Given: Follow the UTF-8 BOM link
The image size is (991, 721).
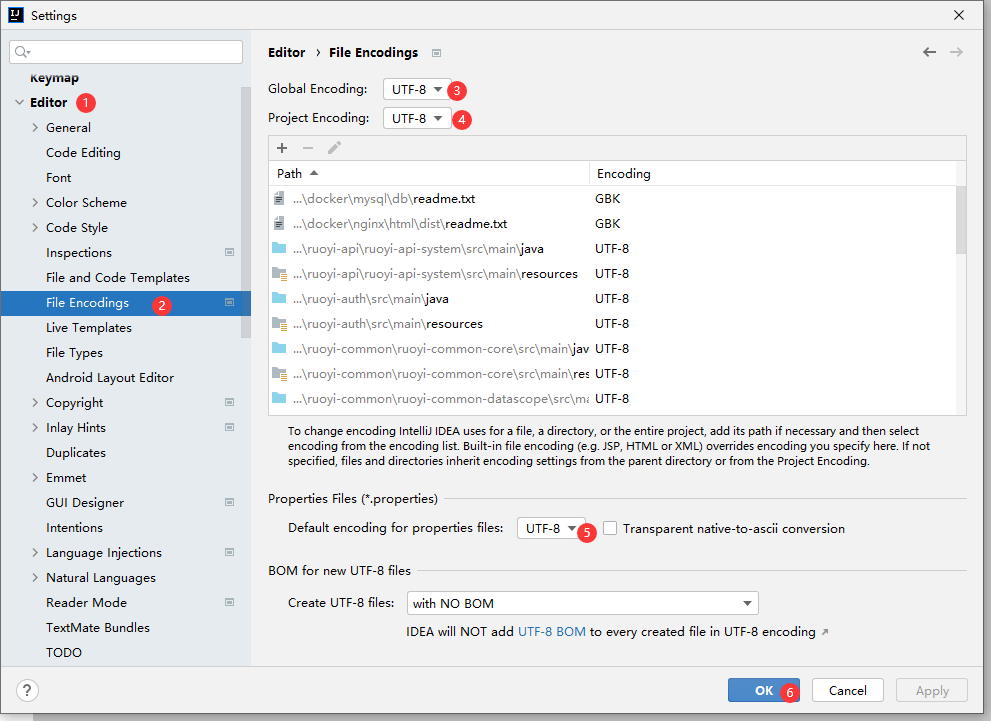Looking at the screenshot, I should click(552, 631).
